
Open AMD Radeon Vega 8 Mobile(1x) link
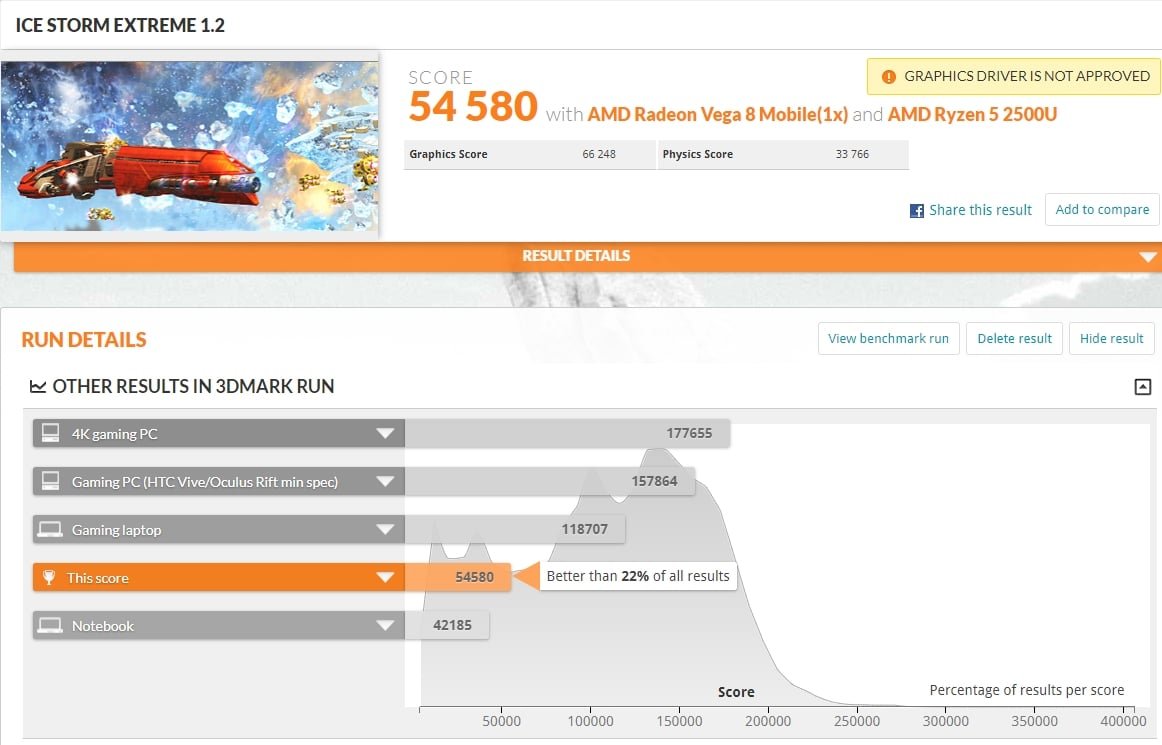[717, 114]
